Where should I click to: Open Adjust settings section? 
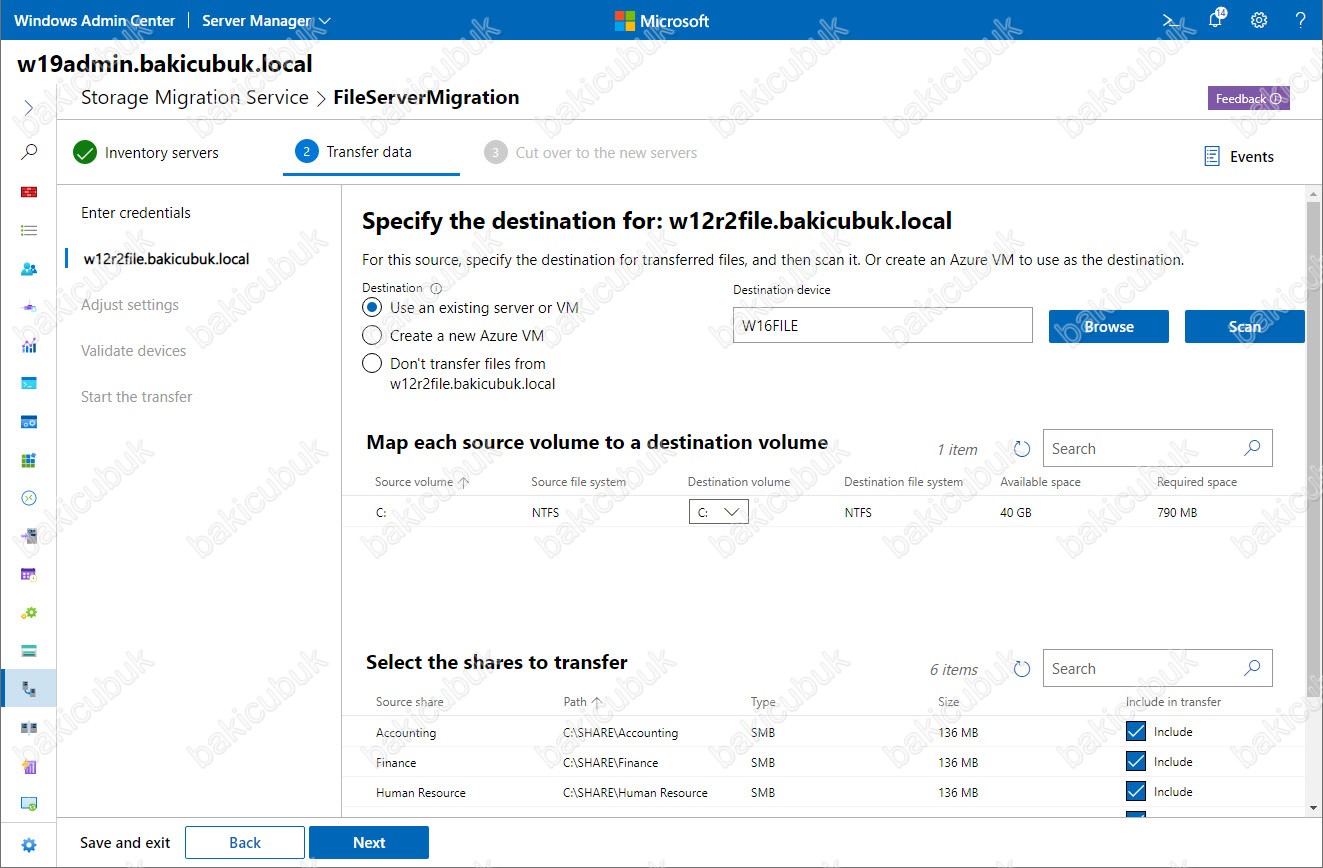[x=130, y=305]
